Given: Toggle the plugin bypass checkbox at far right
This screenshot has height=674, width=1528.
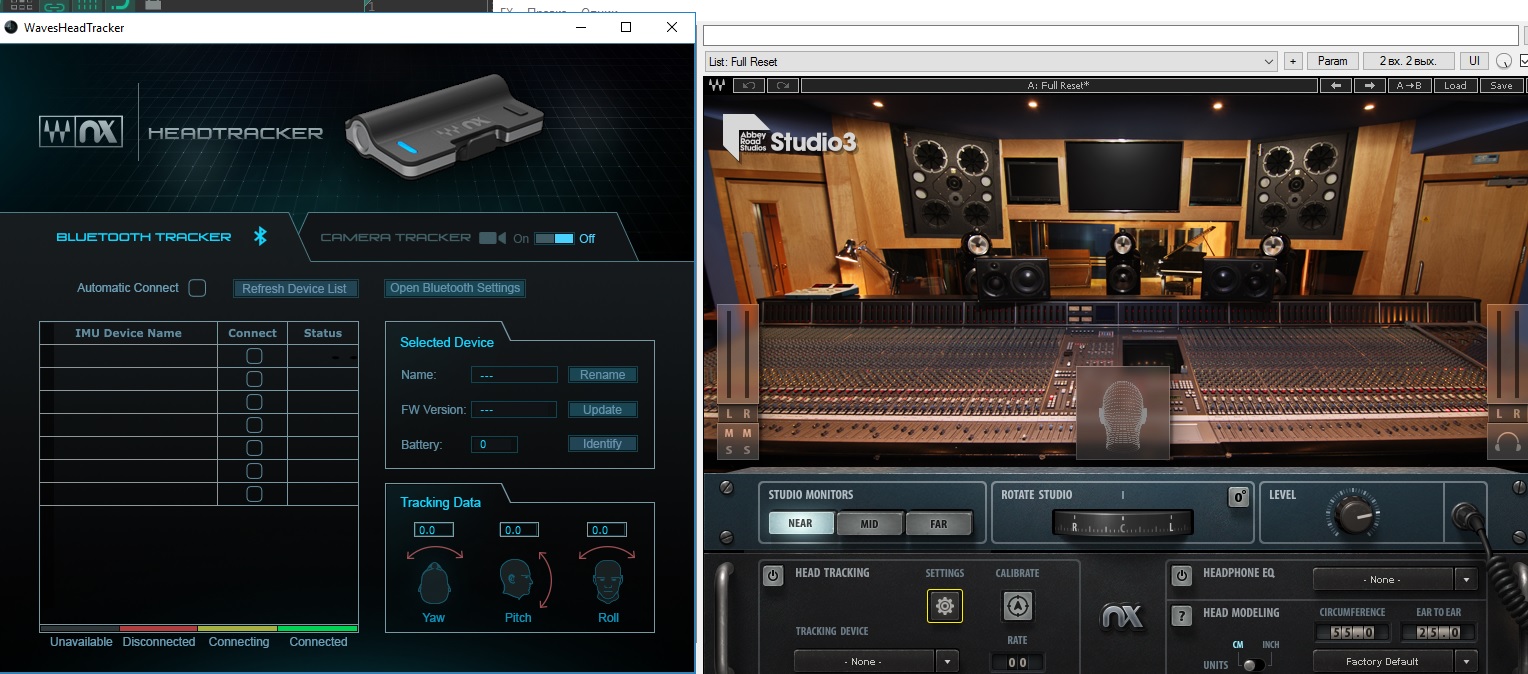Looking at the screenshot, I should [x=1524, y=61].
